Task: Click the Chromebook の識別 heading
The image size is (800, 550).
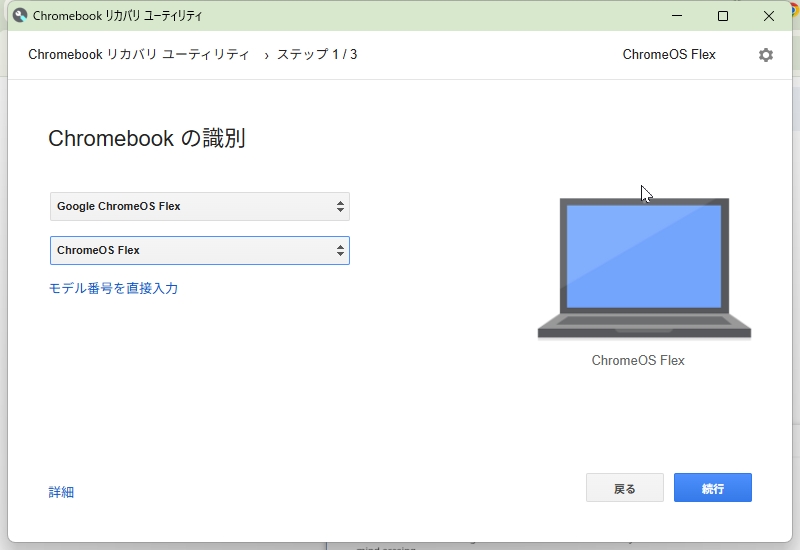Action: click(x=147, y=138)
